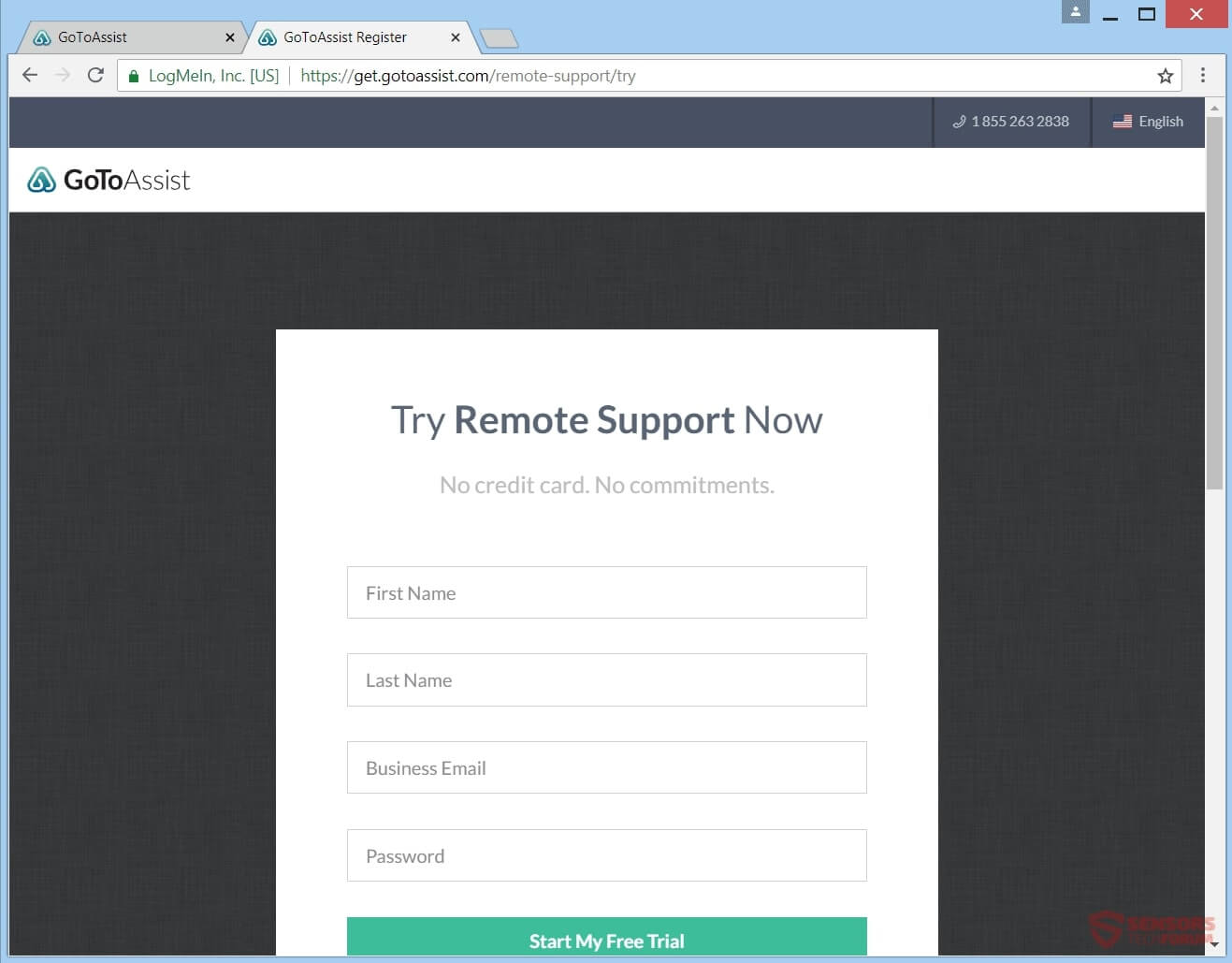Click the forward navigation arrow
1232x963 pixels.
62,75
